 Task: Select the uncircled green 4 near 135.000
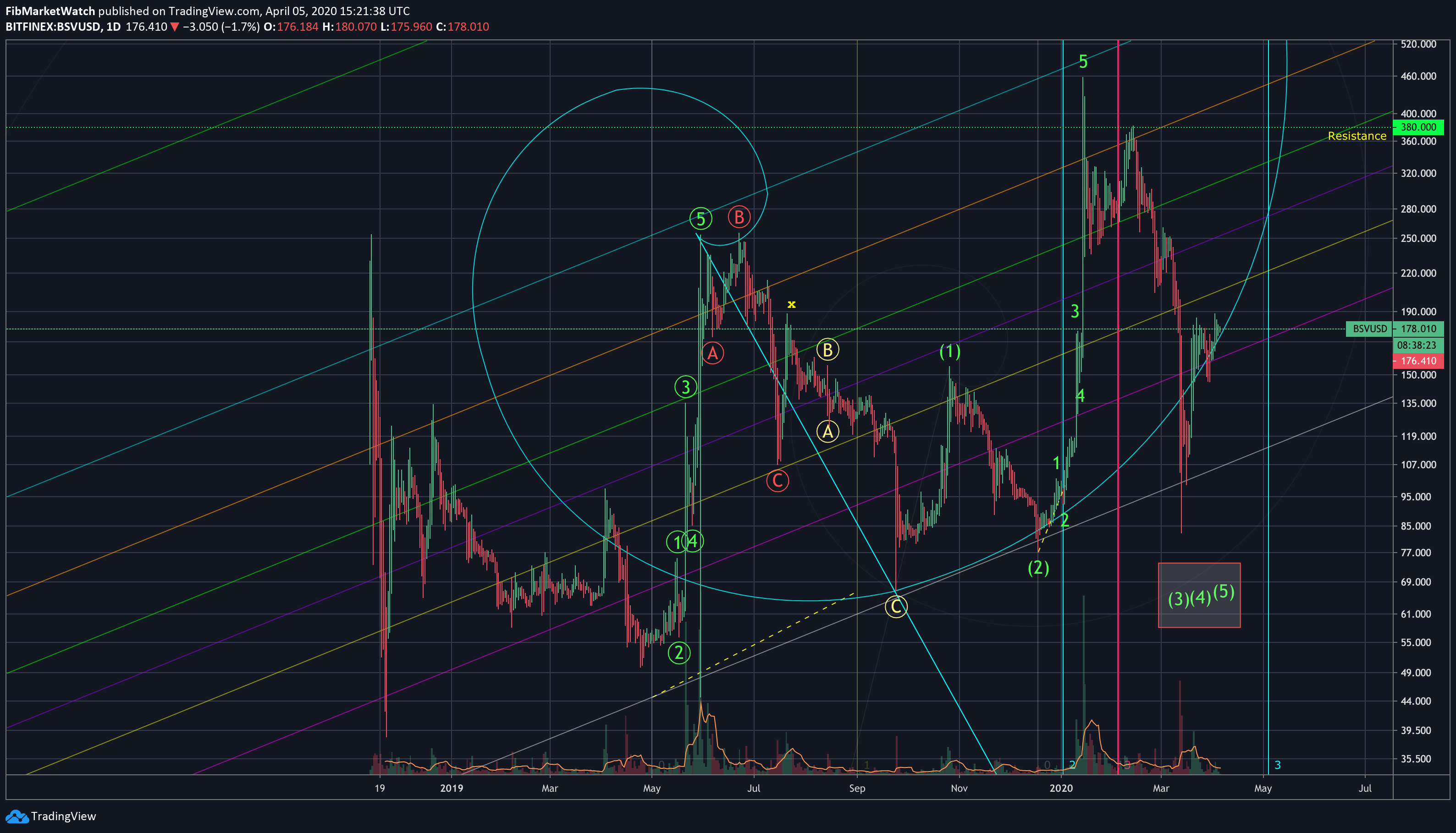pos(1081,395)
